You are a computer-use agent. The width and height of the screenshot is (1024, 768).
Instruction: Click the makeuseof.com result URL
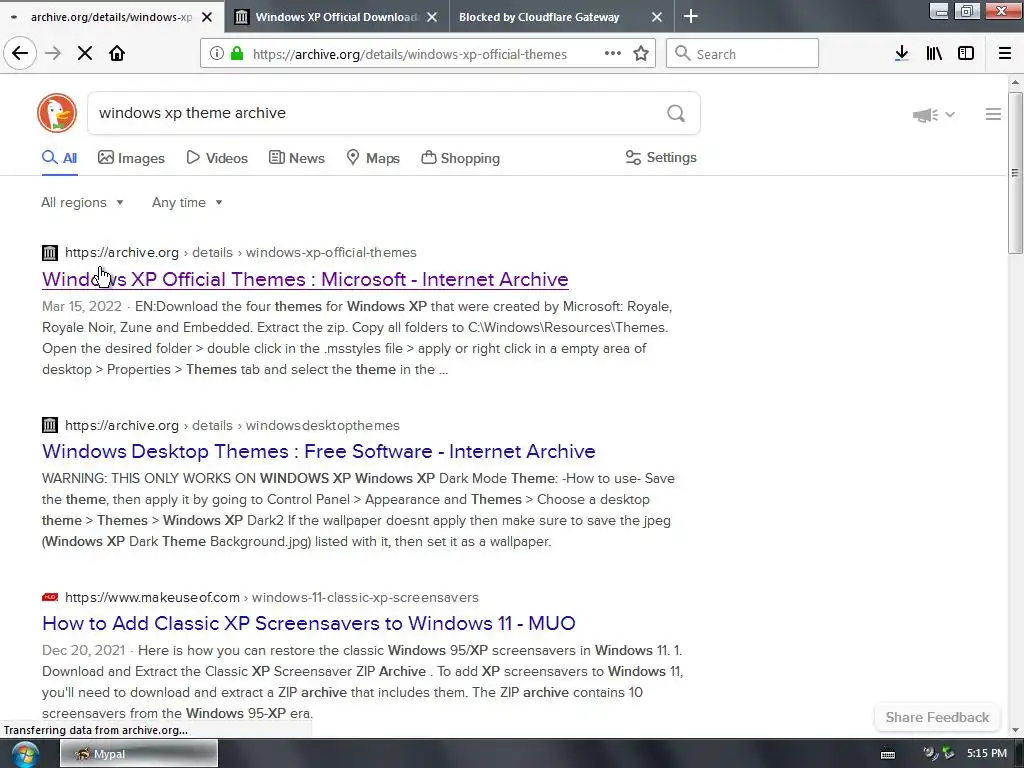[272, 597]
